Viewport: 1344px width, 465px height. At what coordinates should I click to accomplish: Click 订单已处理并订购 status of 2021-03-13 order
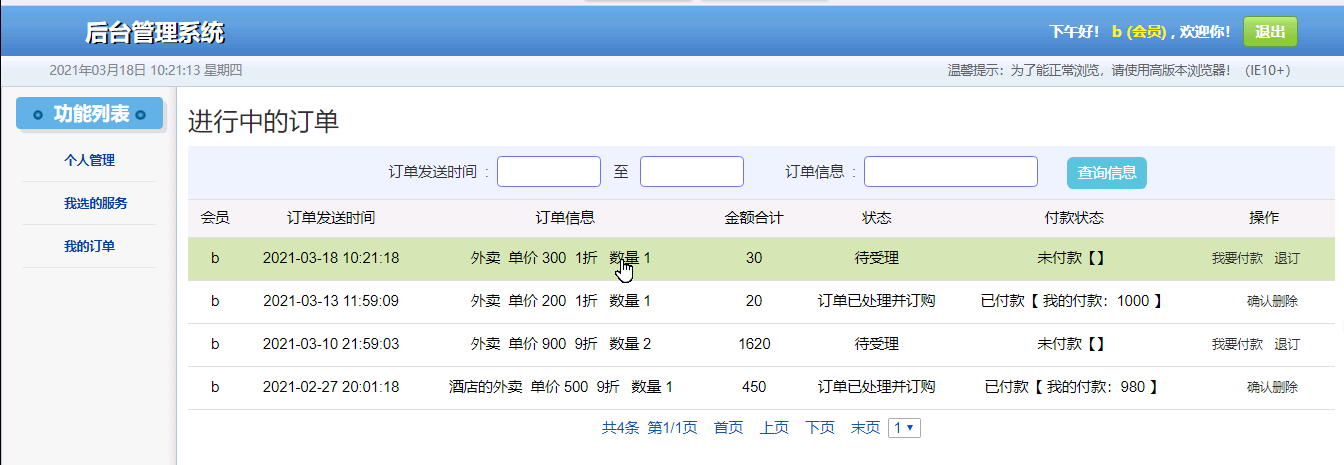[x=877, y=301]
